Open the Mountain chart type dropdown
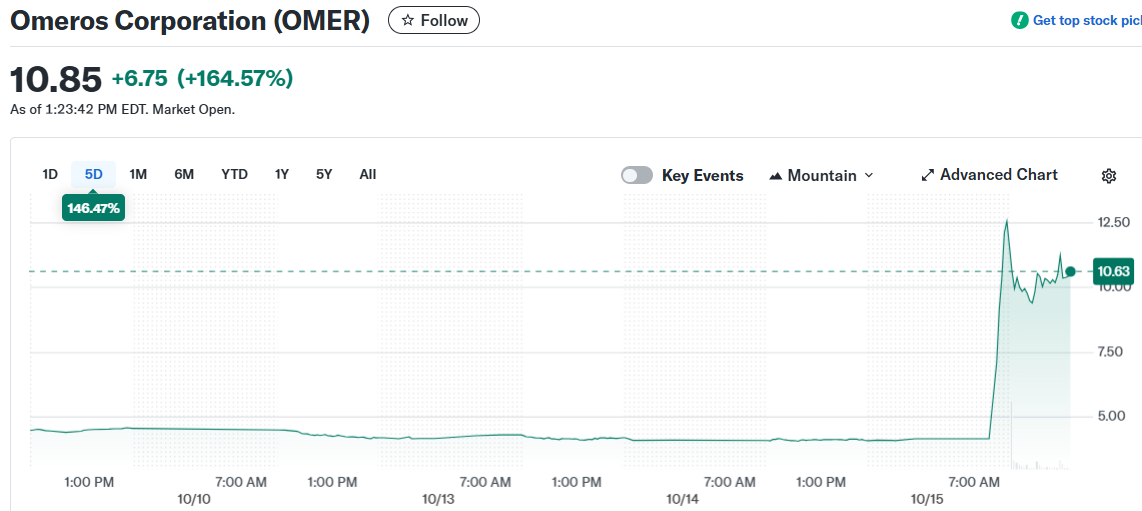The height and width of the screenshot is (511, 1142). point(822,175)
